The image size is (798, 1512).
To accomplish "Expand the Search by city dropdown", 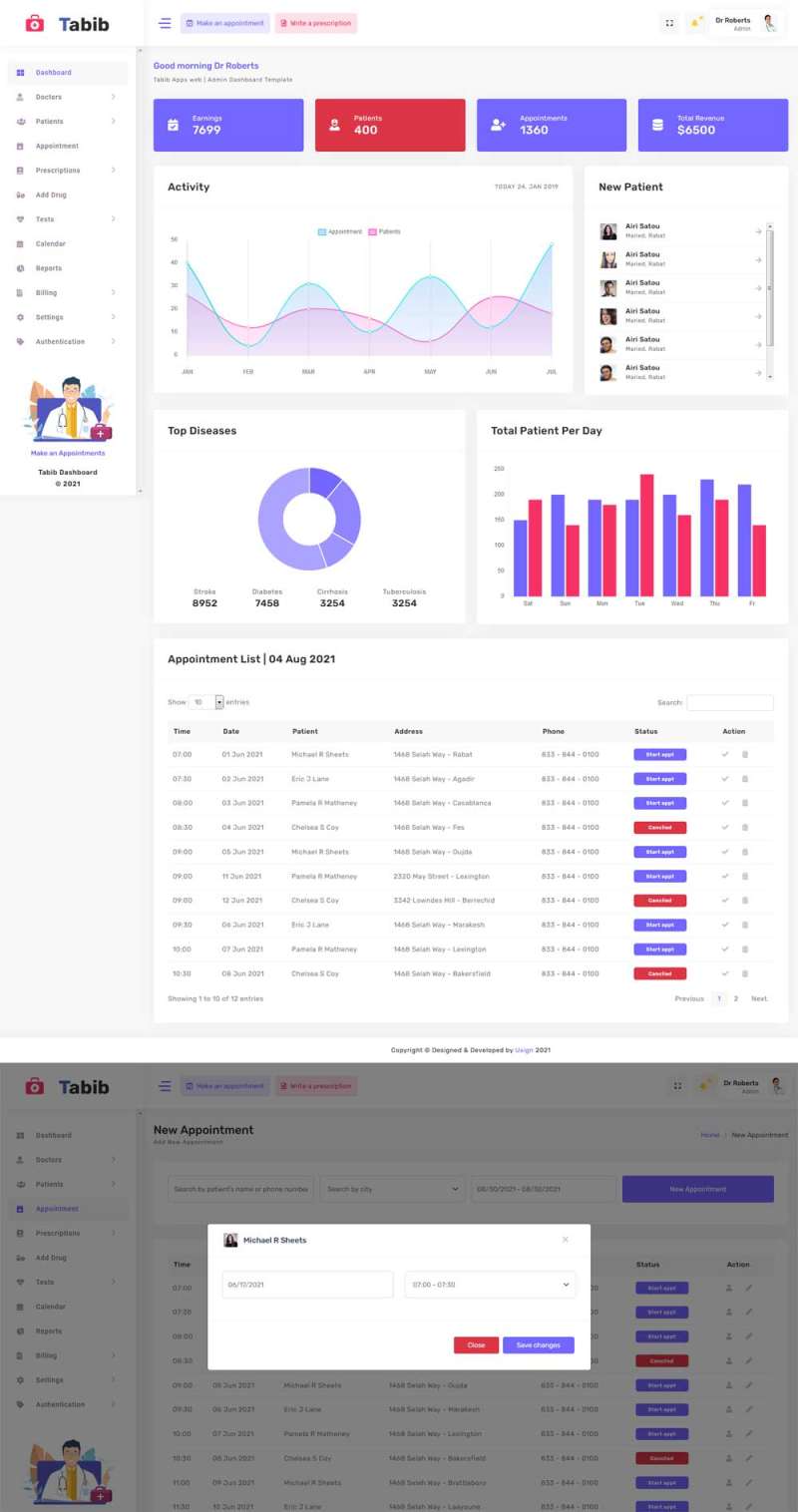I will point(392,1189).
